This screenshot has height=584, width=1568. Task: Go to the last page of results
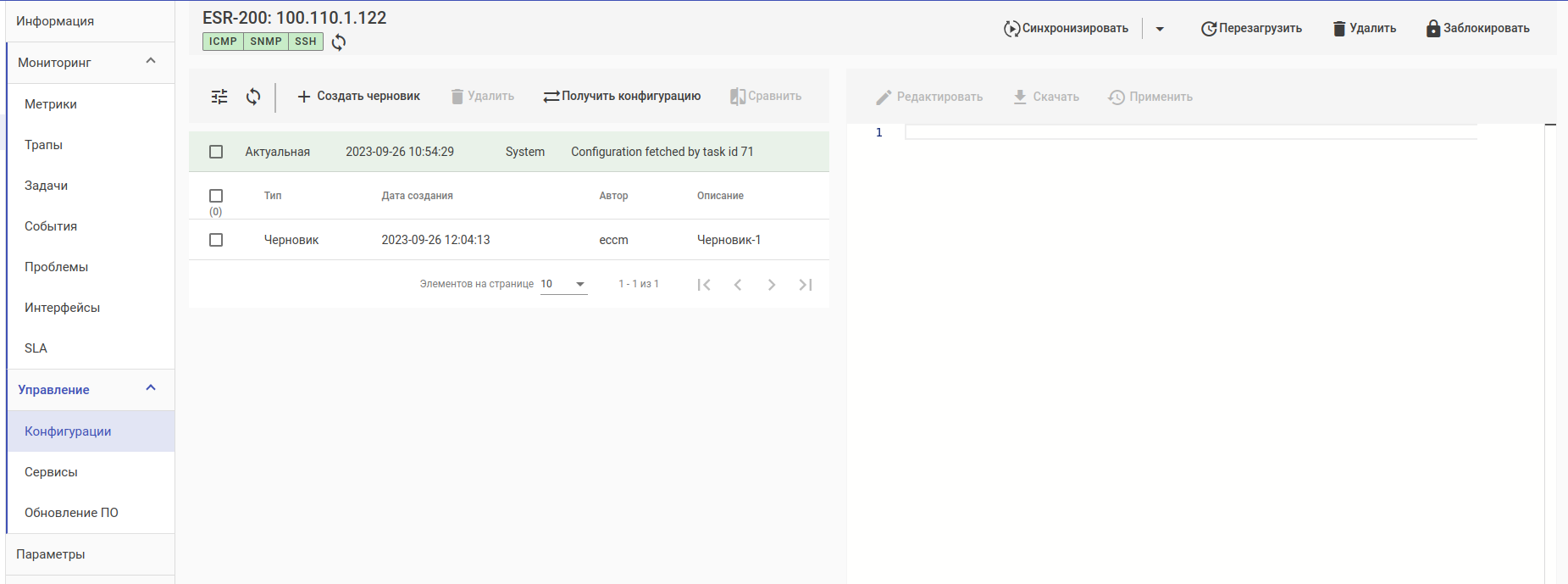806,285
